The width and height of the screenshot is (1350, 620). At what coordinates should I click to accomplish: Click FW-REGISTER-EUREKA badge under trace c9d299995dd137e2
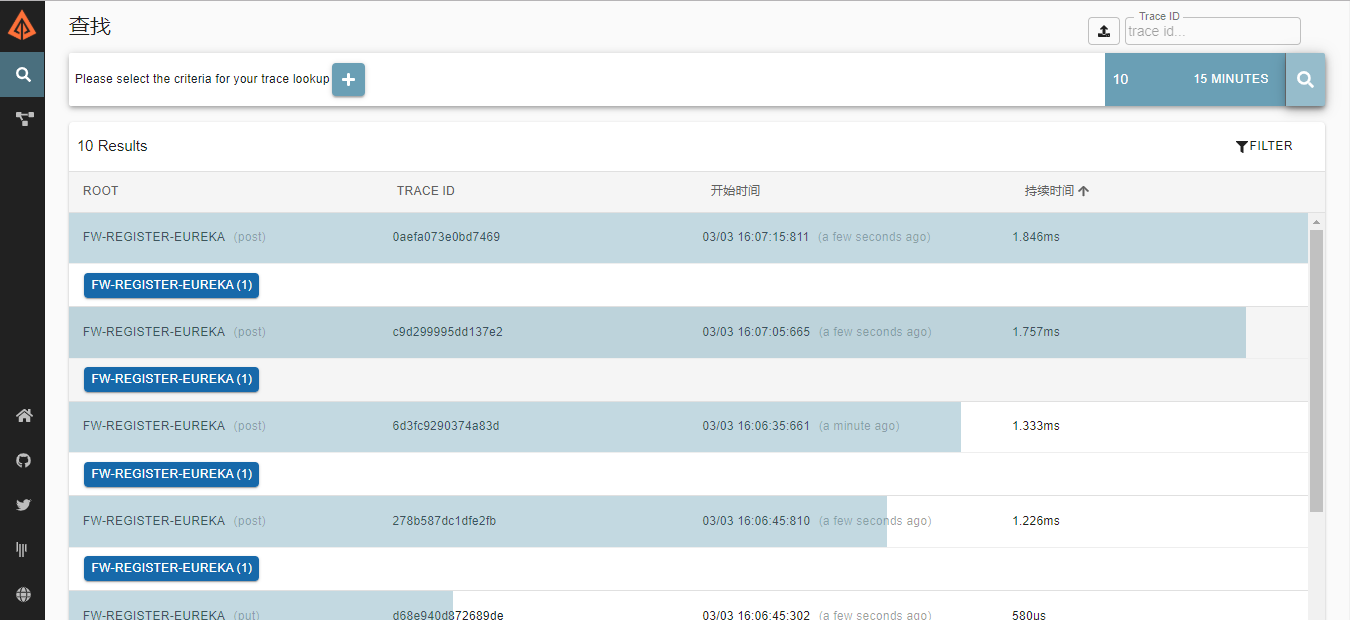pyautogui.click(x=171, y=379)
